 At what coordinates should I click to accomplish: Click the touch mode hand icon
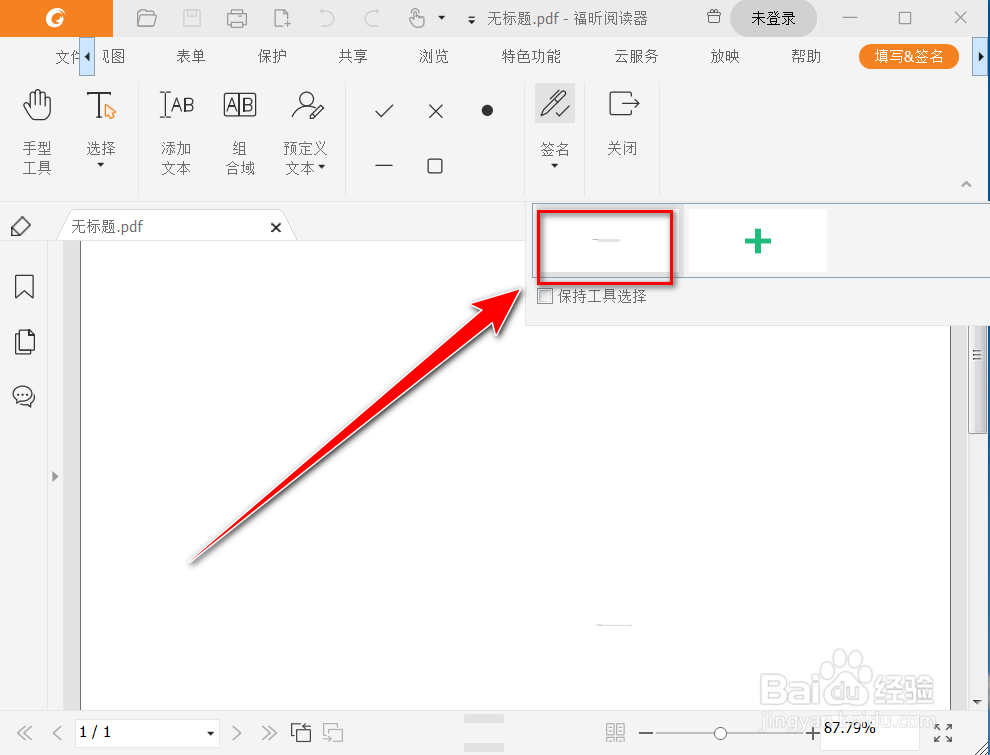[x=417, y=18]
